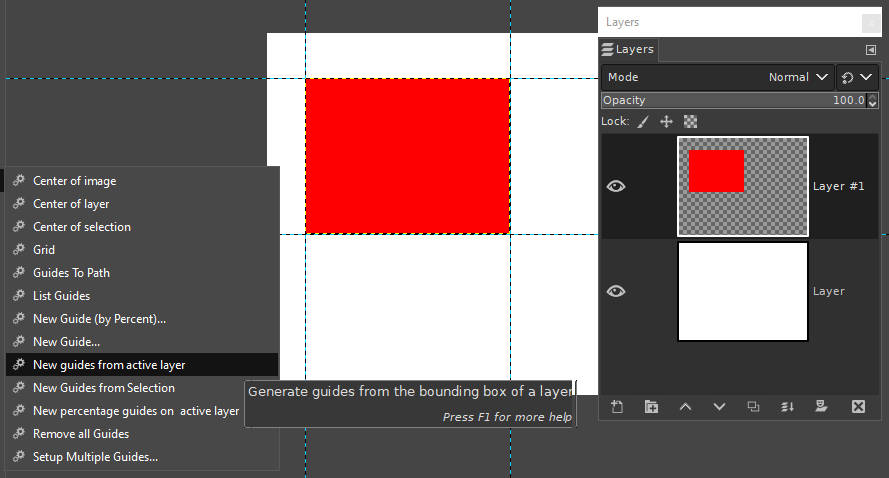This screenshot has height=478, width=889.
Task: Open Setup Multiple Guides... dialog
Action: tap(142, 457)
